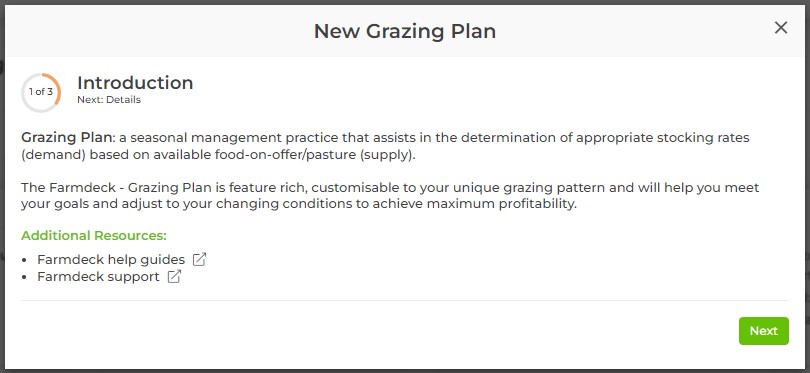Click the '1 of 3' step progress ring
This screenshot has width=810, height=373.
[41, 92]
